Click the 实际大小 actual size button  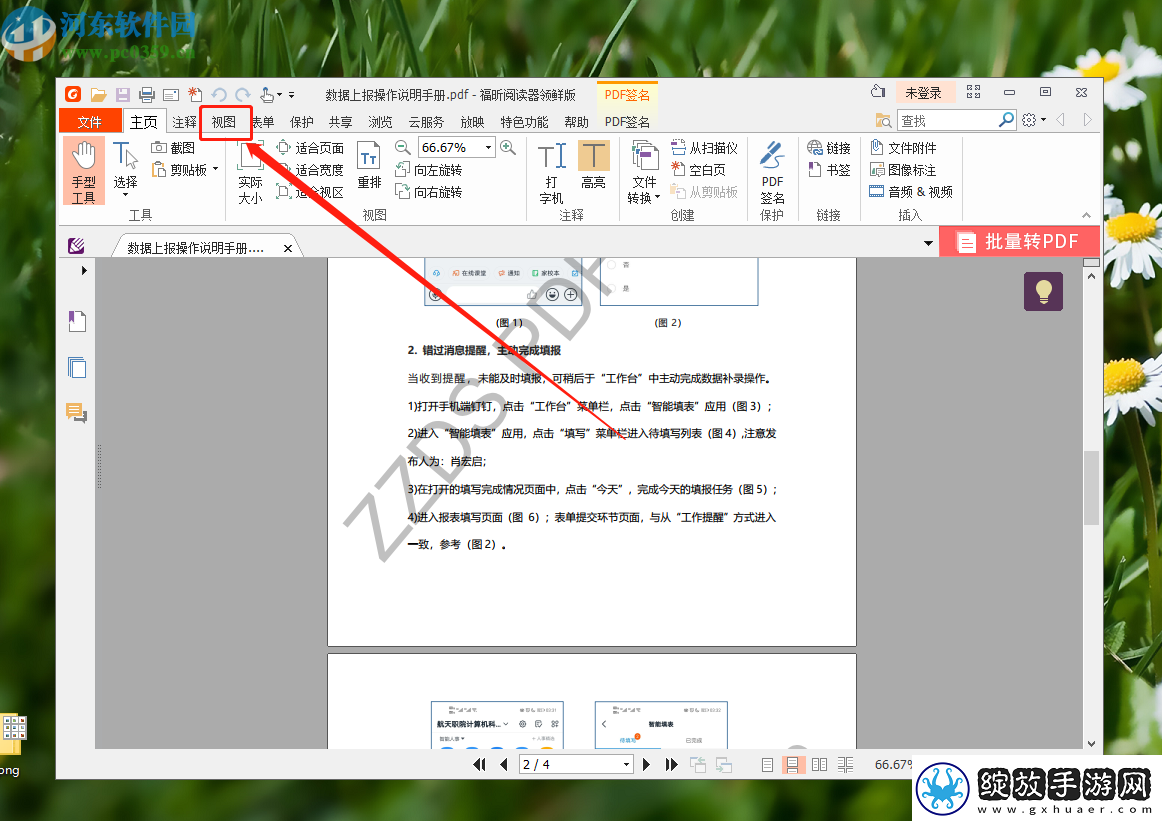click(250, 173)
